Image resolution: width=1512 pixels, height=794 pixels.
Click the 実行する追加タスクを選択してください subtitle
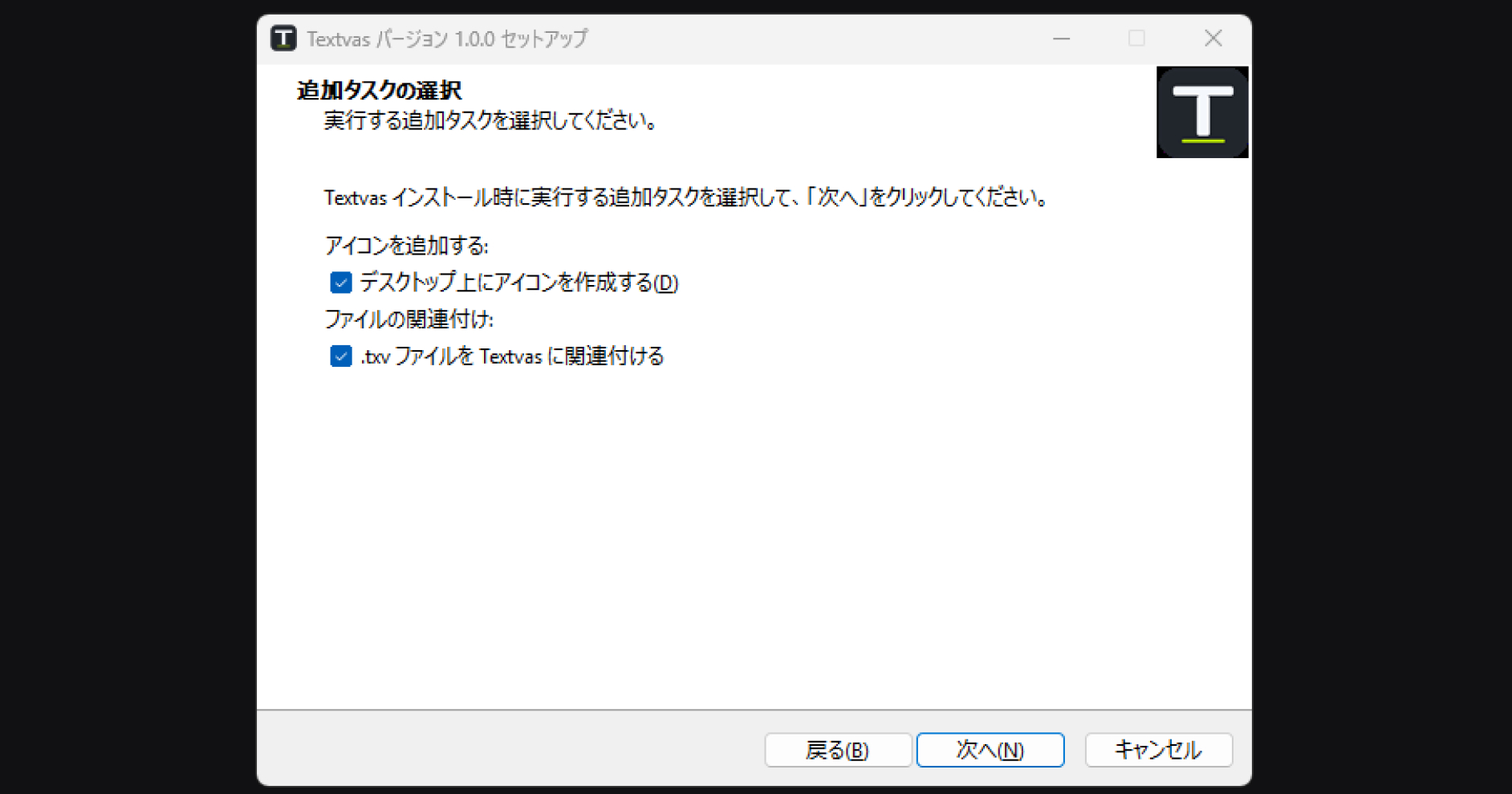tap(491, 121)
